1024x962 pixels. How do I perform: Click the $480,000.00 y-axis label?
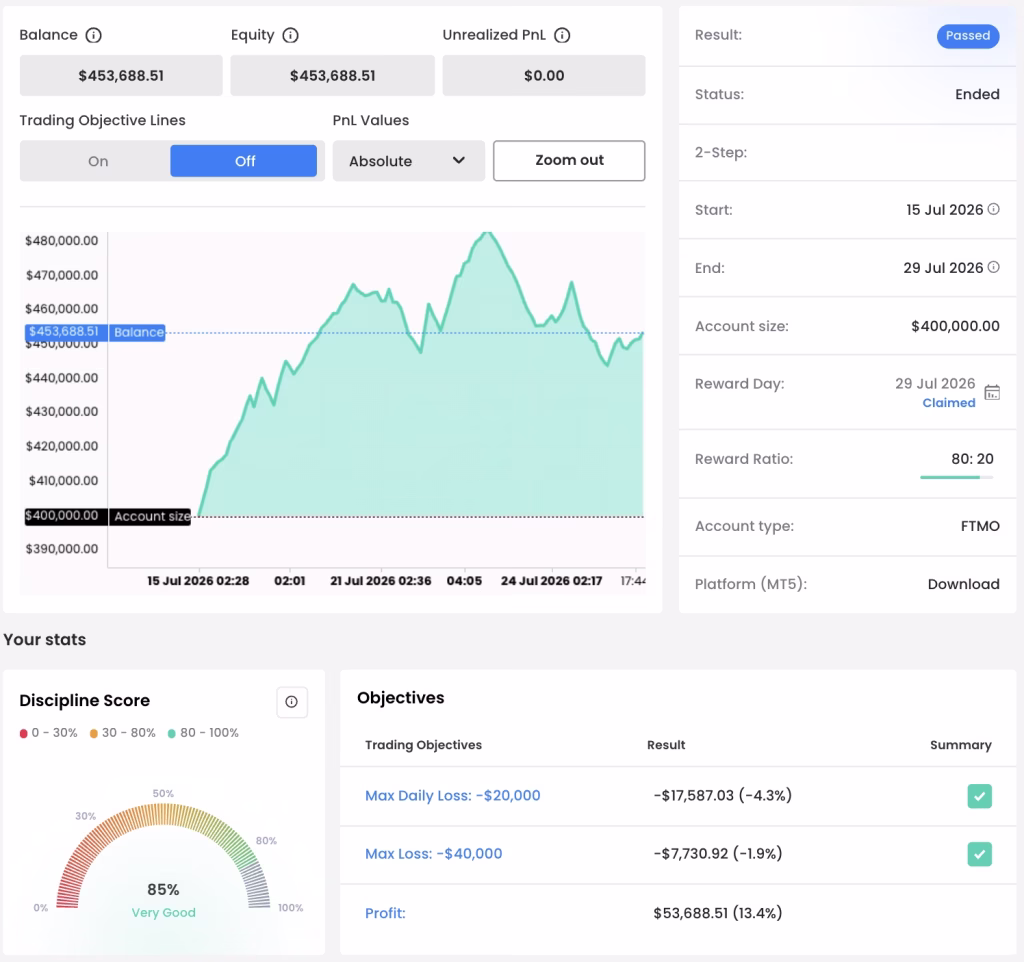tap(61, 241)
